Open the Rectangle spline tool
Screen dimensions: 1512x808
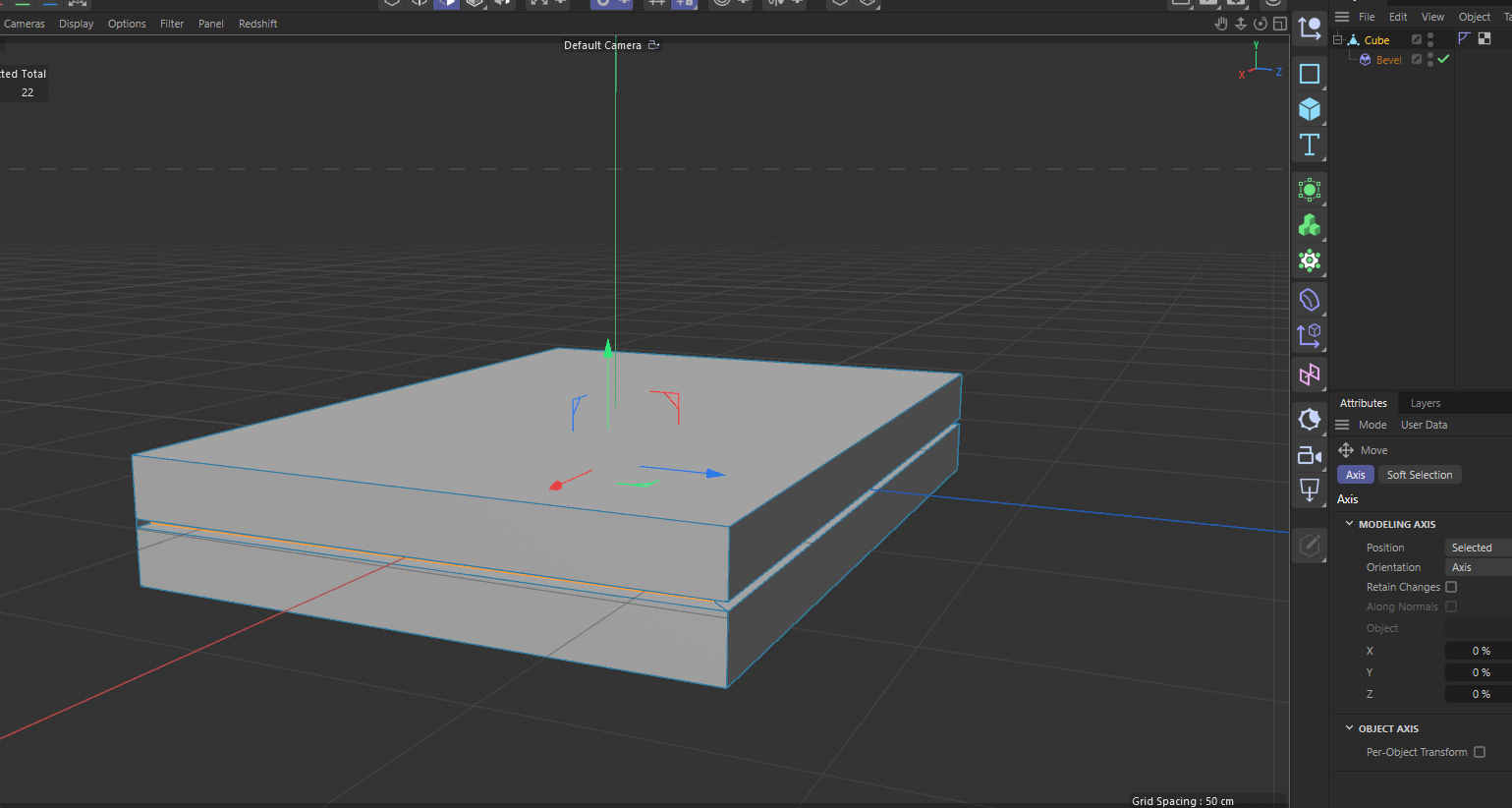tap(1309, 74)
